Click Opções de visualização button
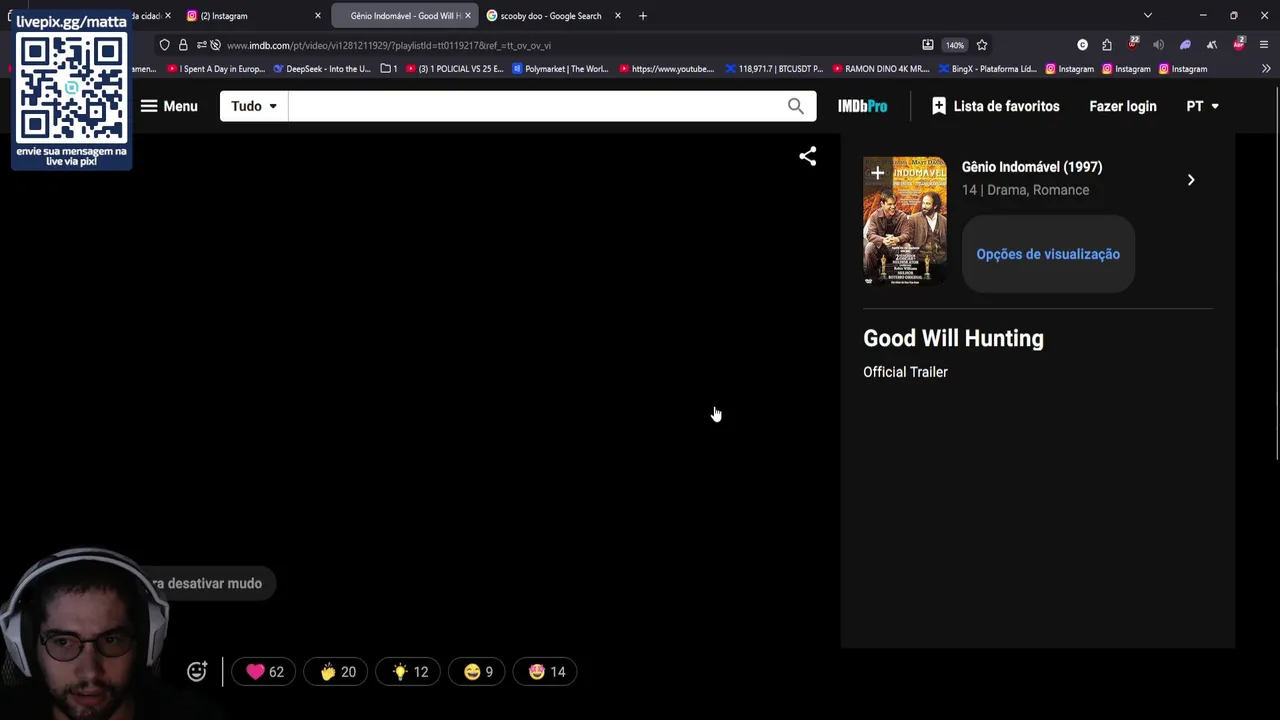Screen dimensions: 1280x720 pos(1048,254)
